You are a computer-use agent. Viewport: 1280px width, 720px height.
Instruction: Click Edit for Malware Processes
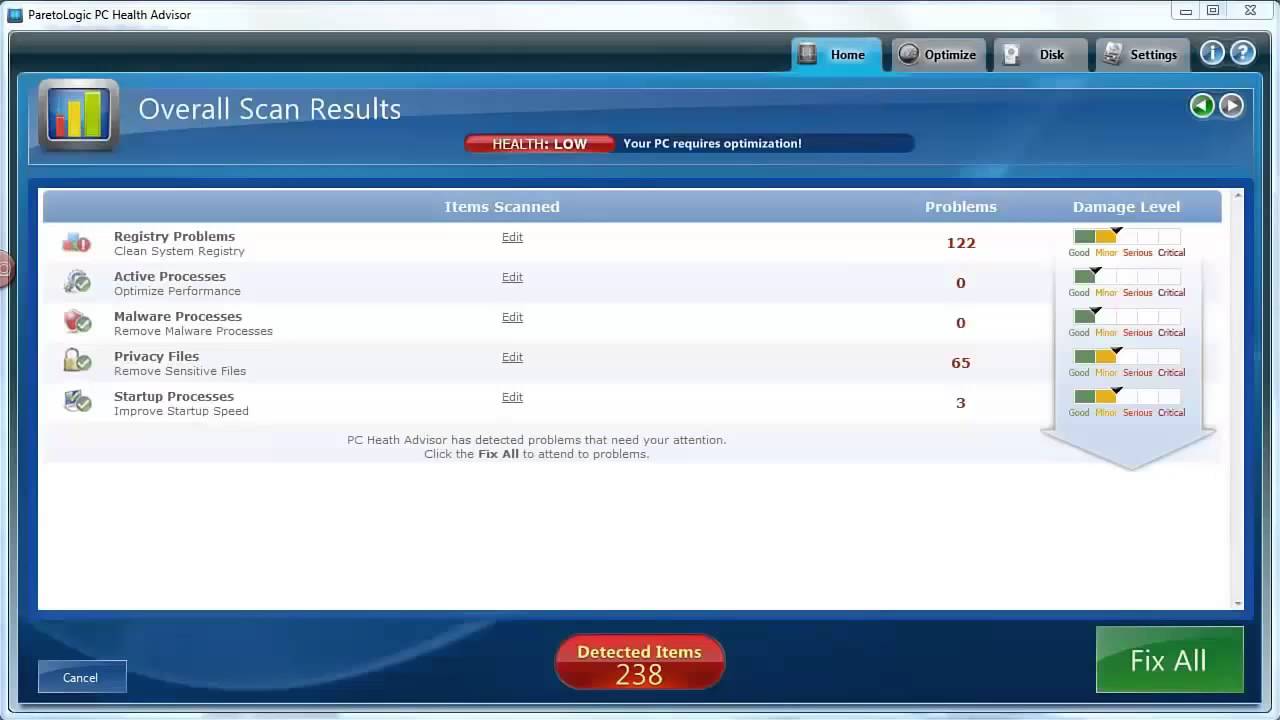[x=512, y=317]
